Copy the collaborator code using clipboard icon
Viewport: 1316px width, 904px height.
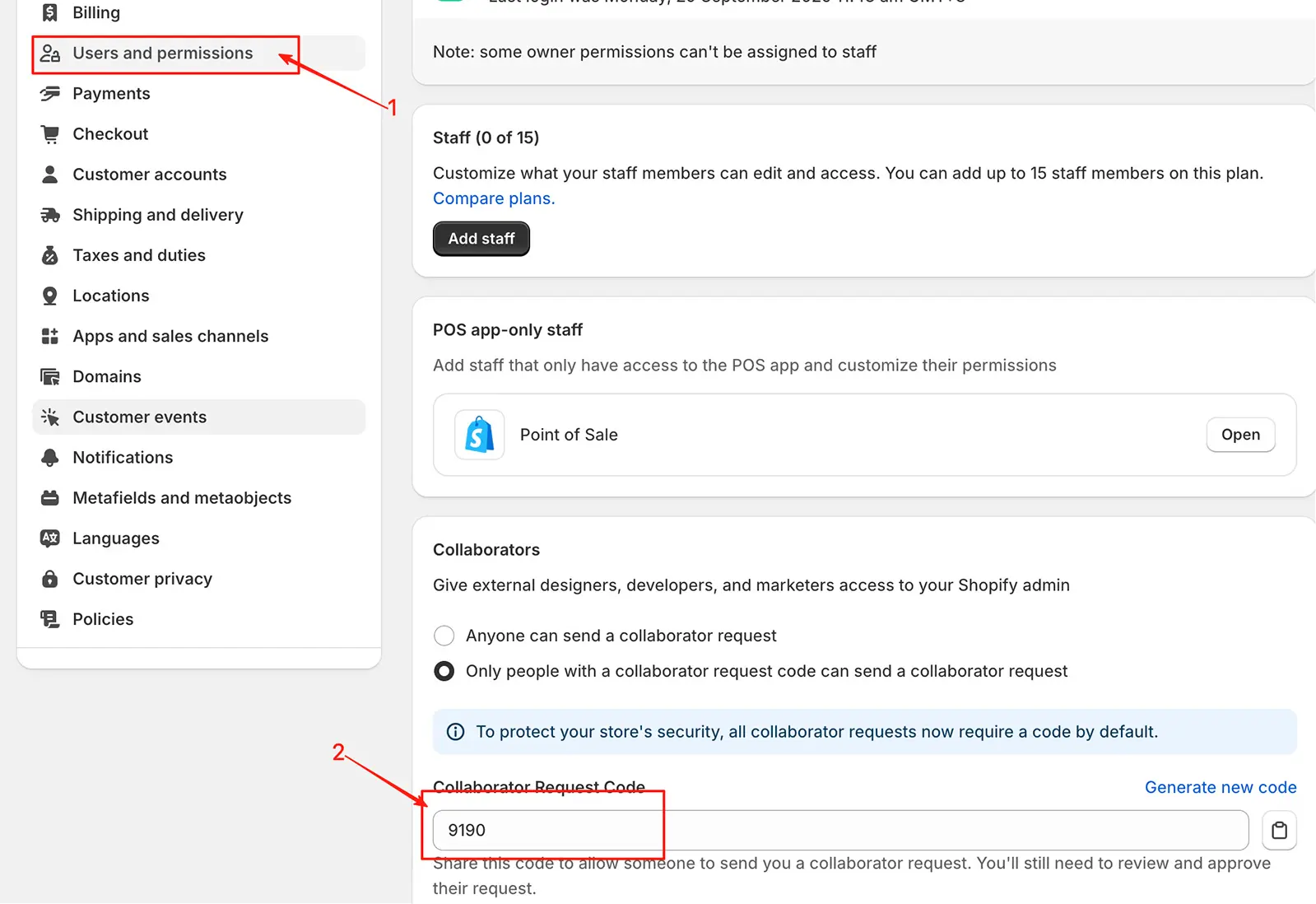[1279, 830]
